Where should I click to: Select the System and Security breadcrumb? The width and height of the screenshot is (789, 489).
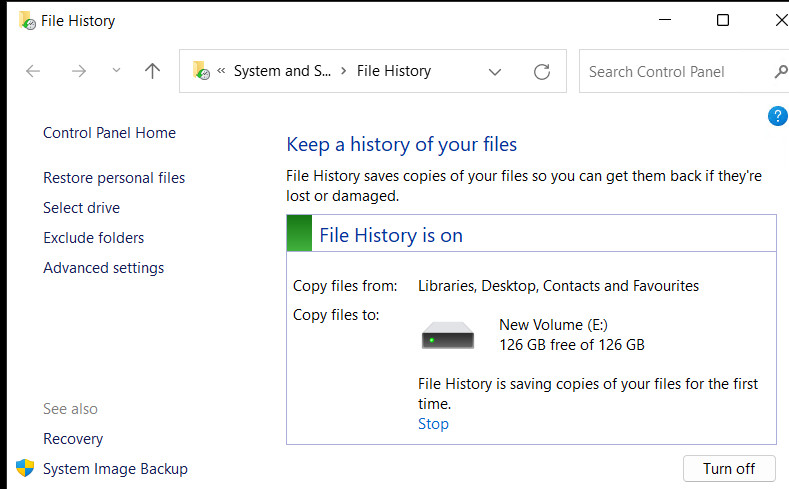(281, 71)
